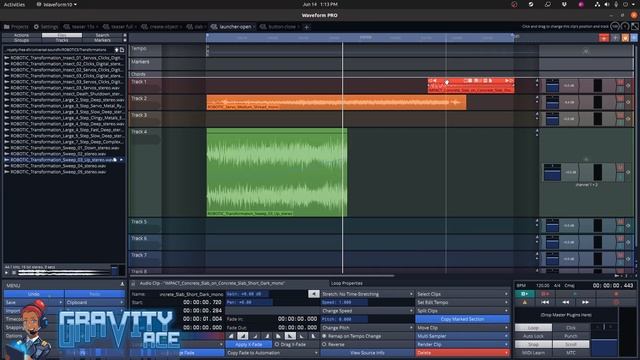The width and height of the screenshot is (640, 360).
Task: Click Copy Marked Section button
Action: pyautogui.click(x=462, y=319)
